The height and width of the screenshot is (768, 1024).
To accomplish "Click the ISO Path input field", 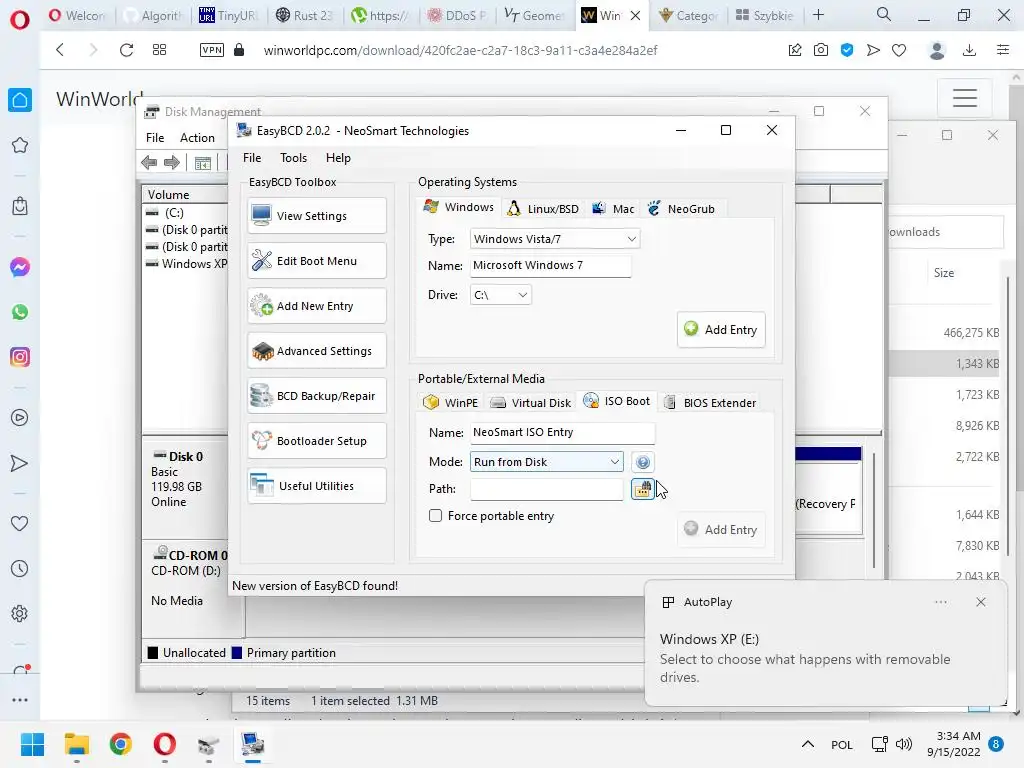I will click(x=547, y=489).
